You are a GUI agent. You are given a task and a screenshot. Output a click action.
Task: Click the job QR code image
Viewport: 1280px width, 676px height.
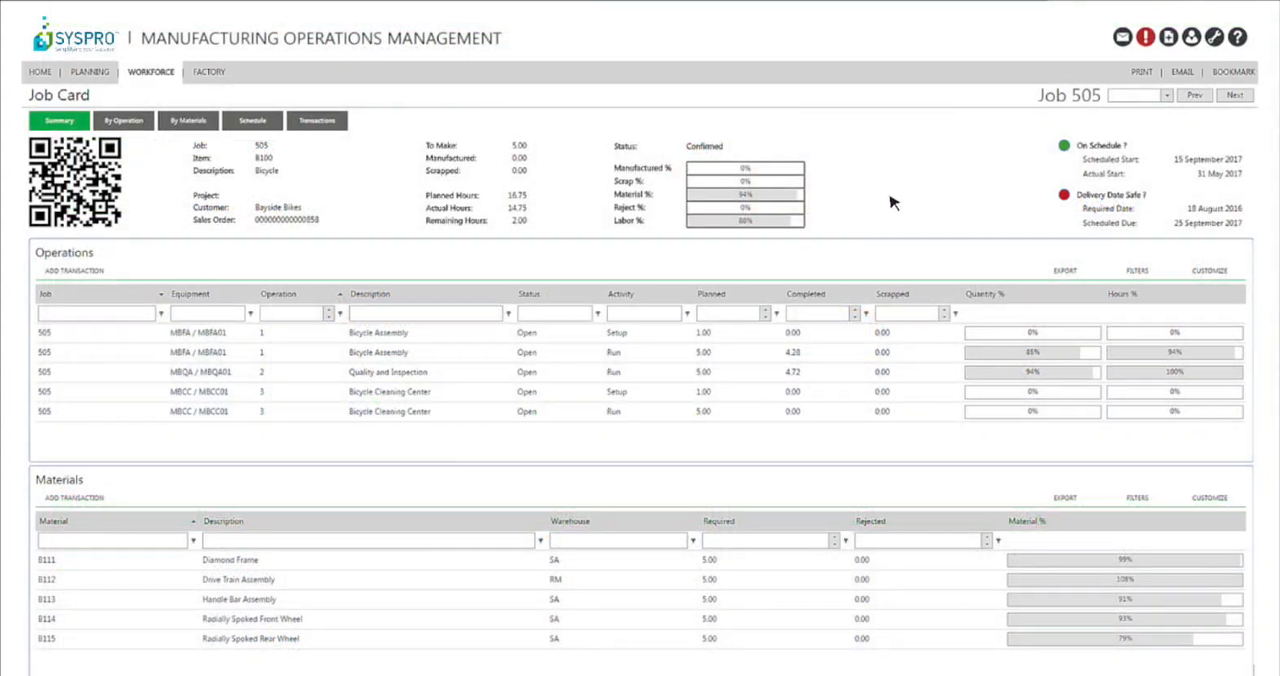click(x=75, y=182)
